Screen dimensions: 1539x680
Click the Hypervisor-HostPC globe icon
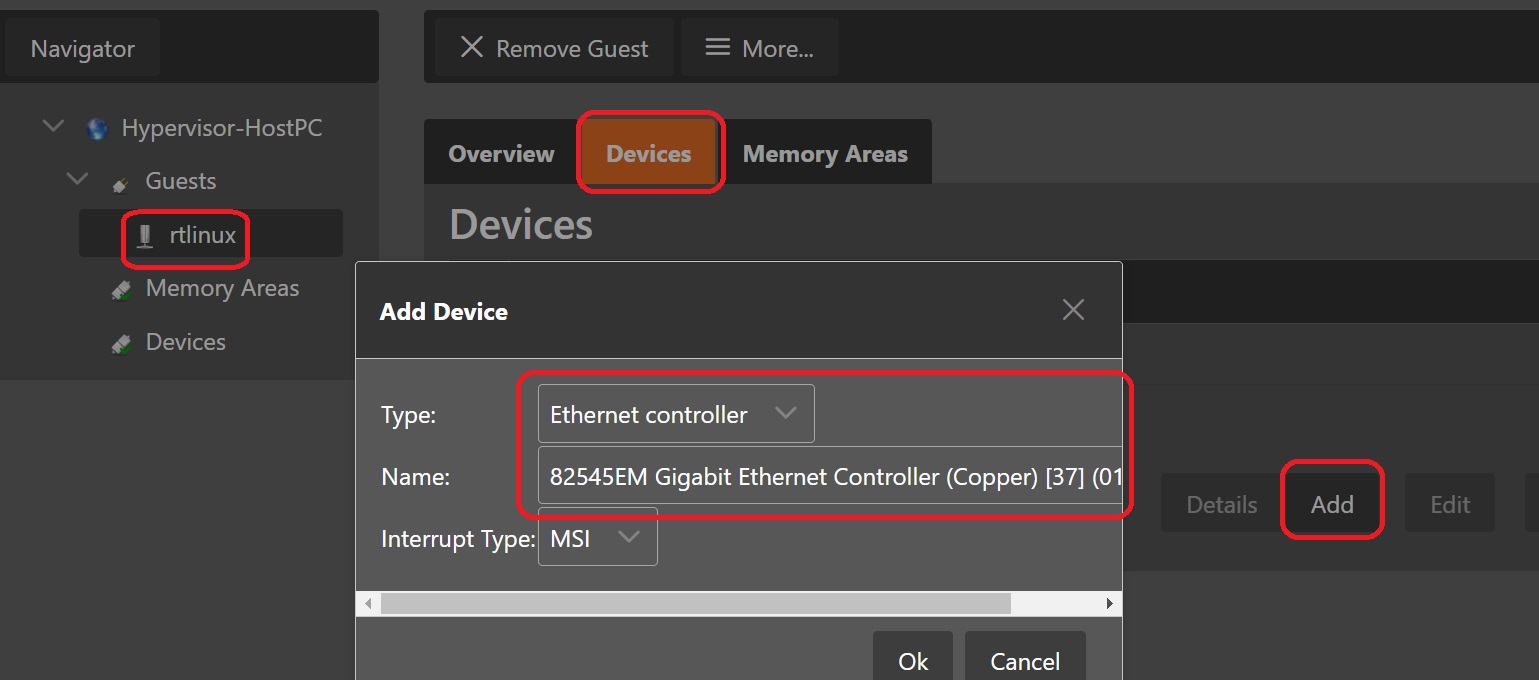click(x=97, y=128)
